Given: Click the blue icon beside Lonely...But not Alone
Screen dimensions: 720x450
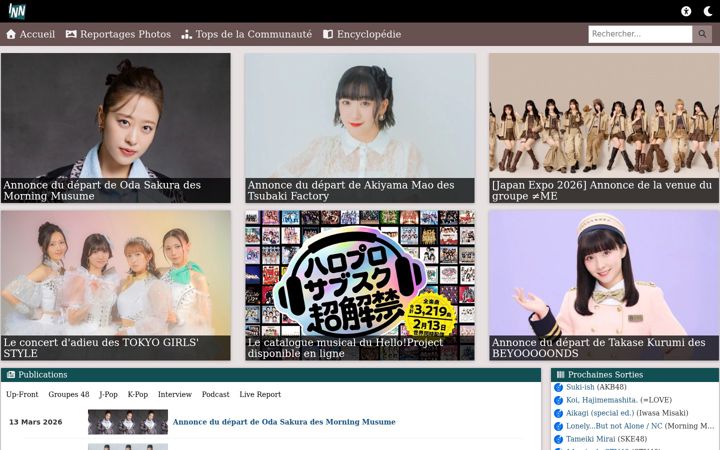Looking at the screenshot, I should tap(558, 426).
